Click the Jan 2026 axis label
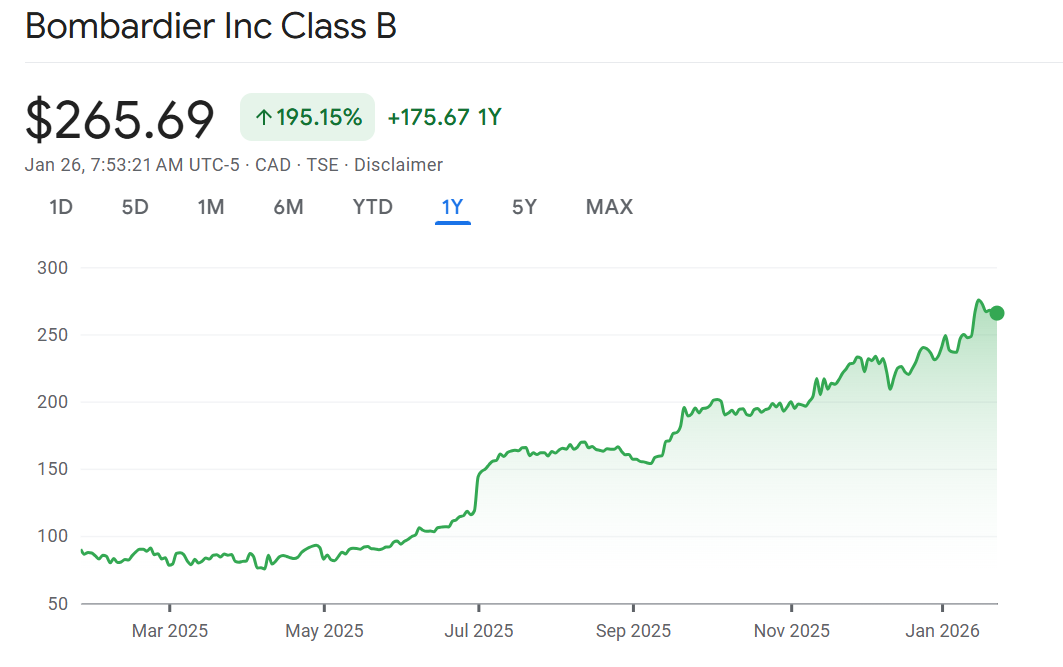 point(943,631)
